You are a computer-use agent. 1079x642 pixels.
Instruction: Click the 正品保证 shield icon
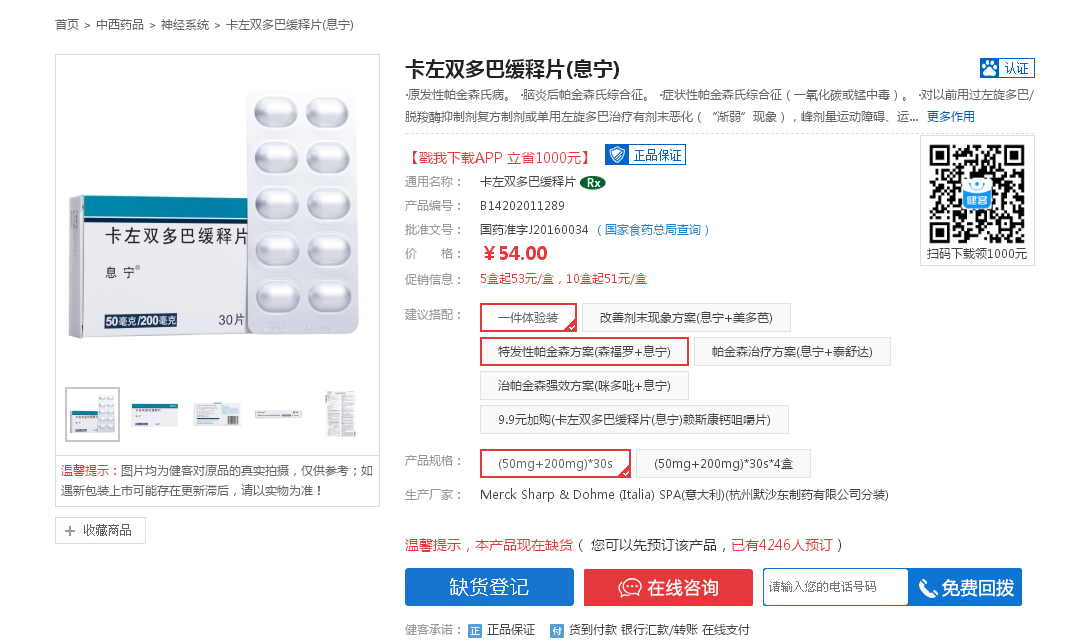point(617,155)
